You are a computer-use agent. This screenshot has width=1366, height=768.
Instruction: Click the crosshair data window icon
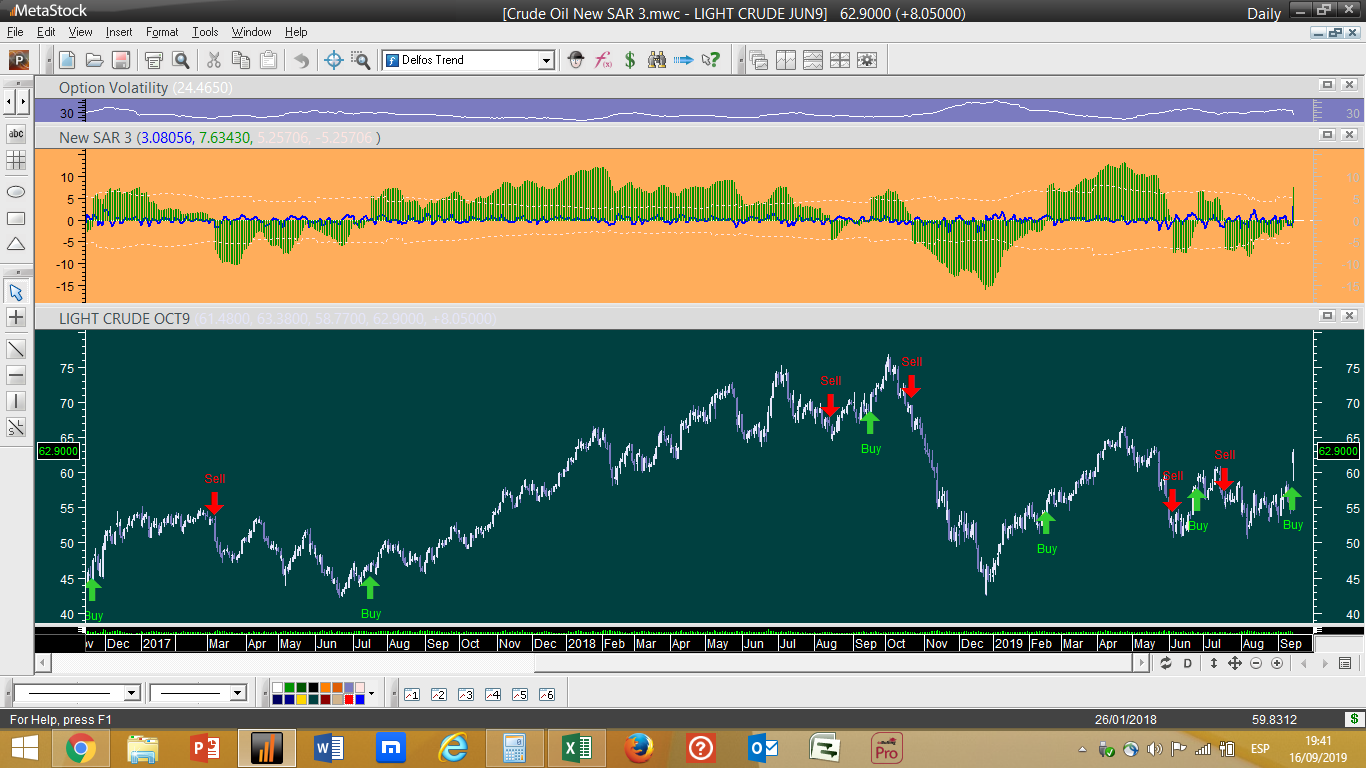(x=335, y=60)
